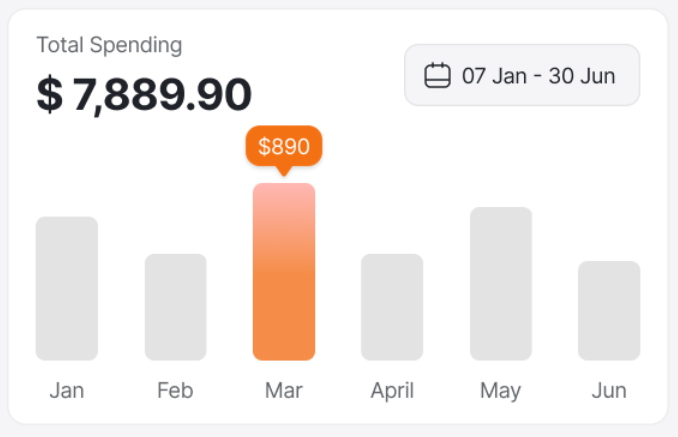
Task: Click the highlighted orange March bar
Action: pos(284,272)
